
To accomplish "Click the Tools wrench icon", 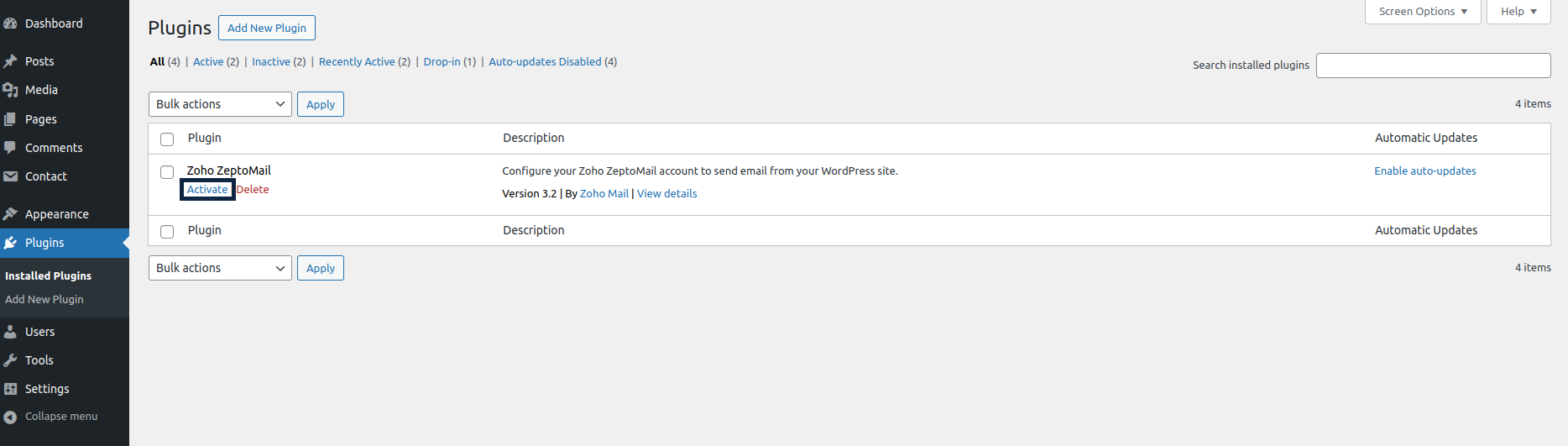I will (10, 360).
